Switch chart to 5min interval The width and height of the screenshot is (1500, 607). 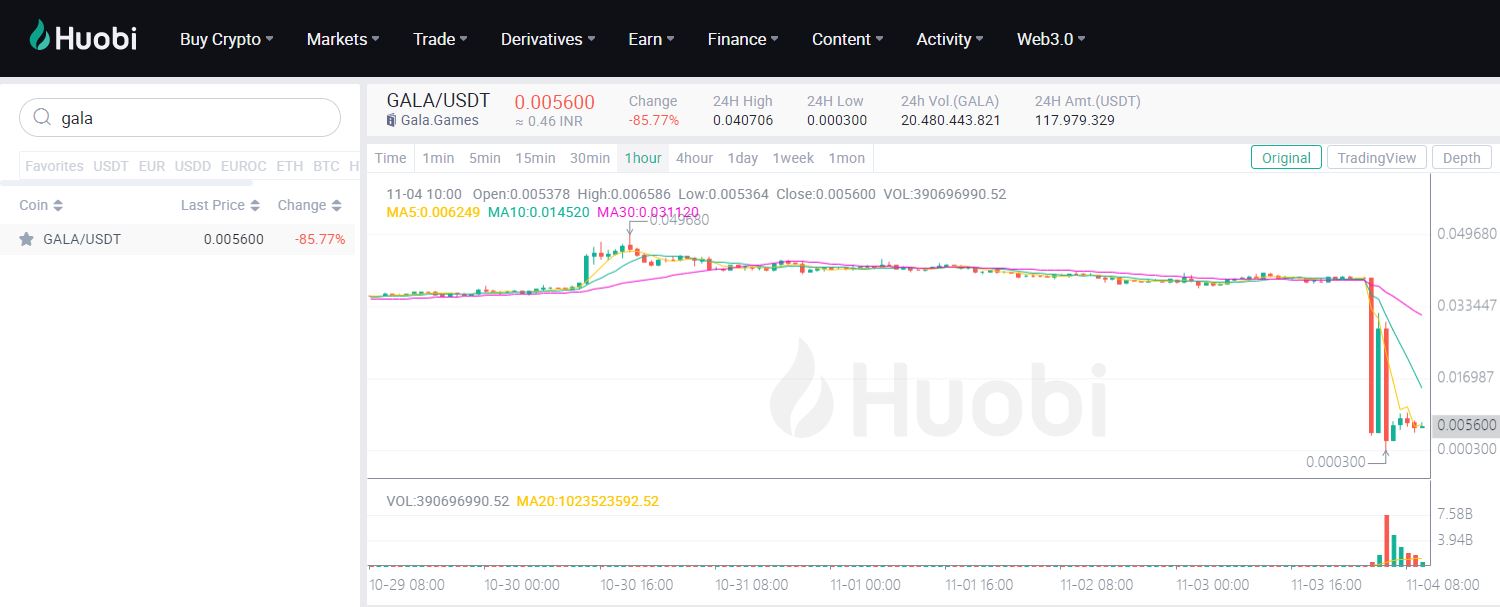[485, 158]
